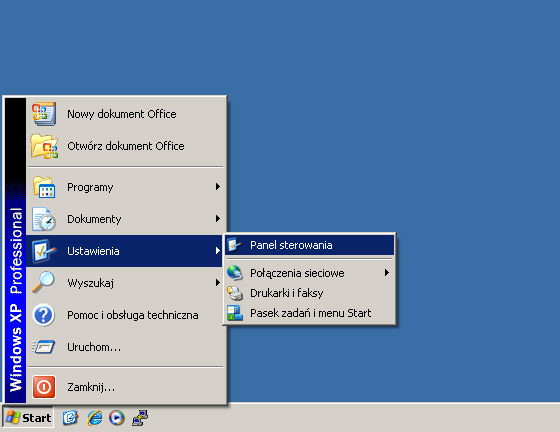Viewport: 560px width, 432px height.
Task: Click the blue question mark help icon
Action: [44, 315]
